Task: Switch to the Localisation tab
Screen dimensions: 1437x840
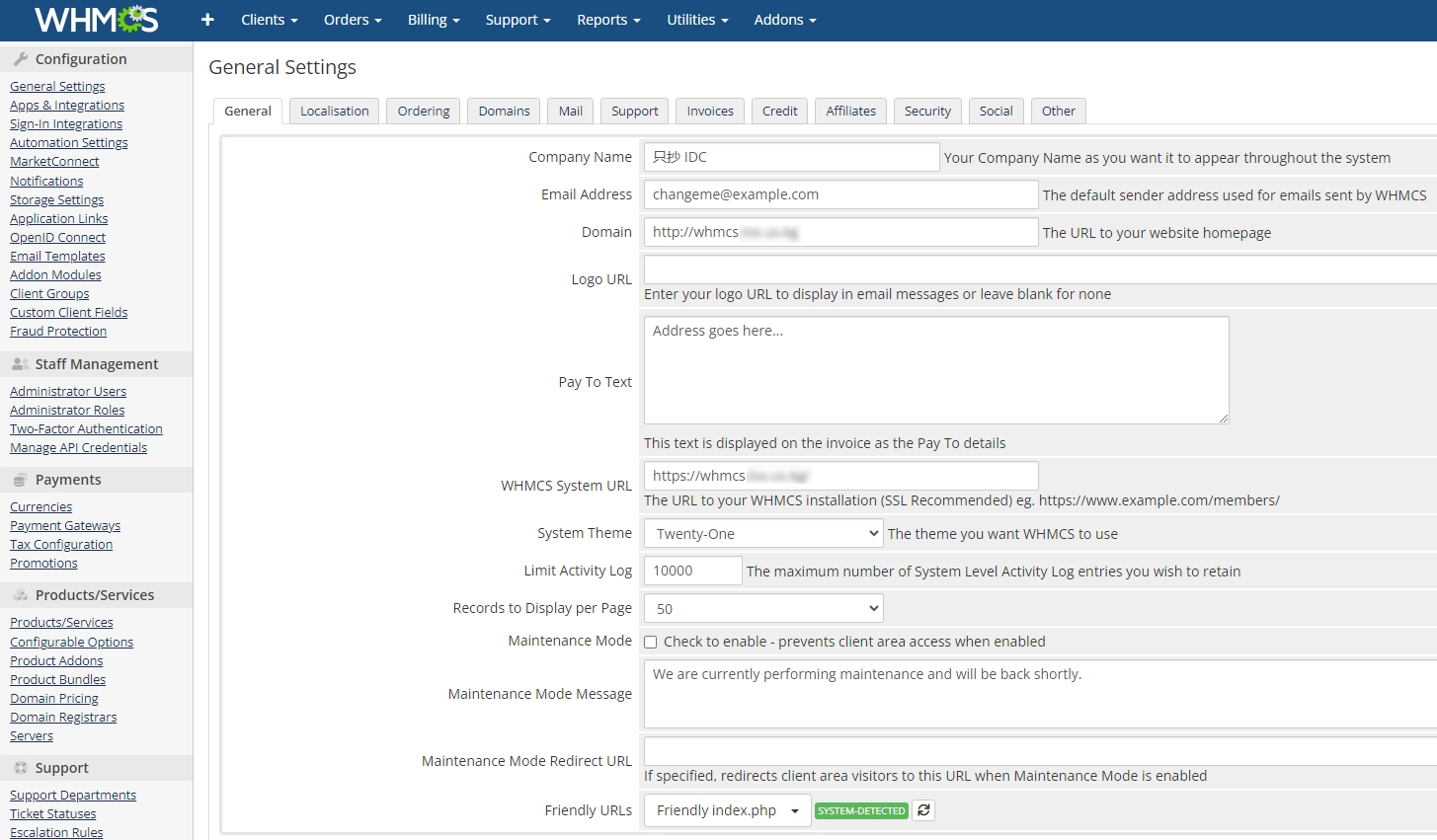Action: click(x=334, y=112)
